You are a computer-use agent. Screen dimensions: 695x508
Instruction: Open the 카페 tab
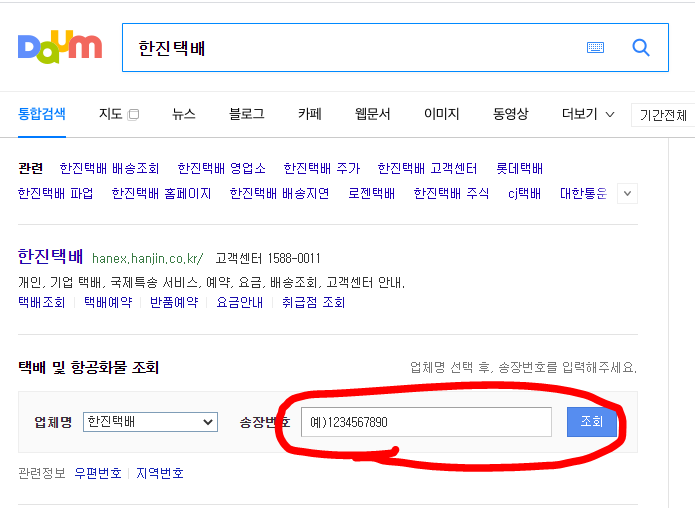click(x=309, y=114)
